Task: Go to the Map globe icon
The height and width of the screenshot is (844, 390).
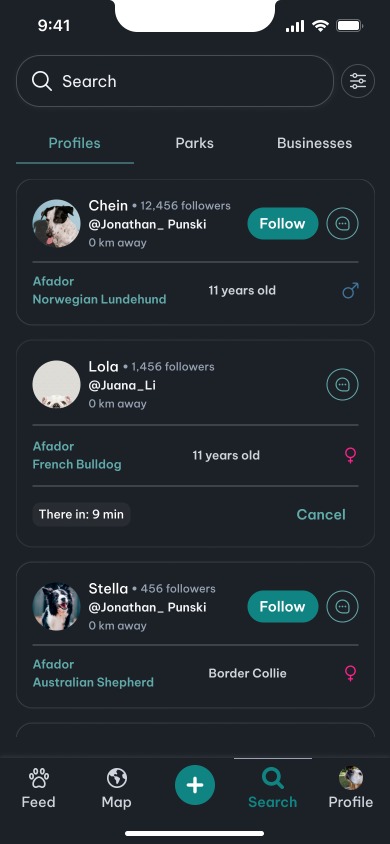Action: 117,778
